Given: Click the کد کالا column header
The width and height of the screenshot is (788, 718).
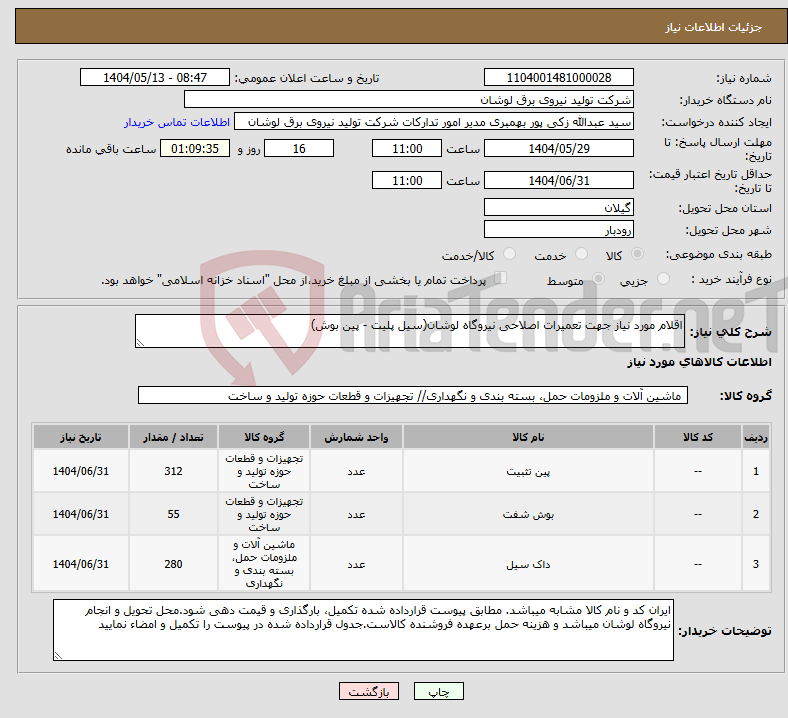Looking at the screenshot, I should [x=698, y=437].
